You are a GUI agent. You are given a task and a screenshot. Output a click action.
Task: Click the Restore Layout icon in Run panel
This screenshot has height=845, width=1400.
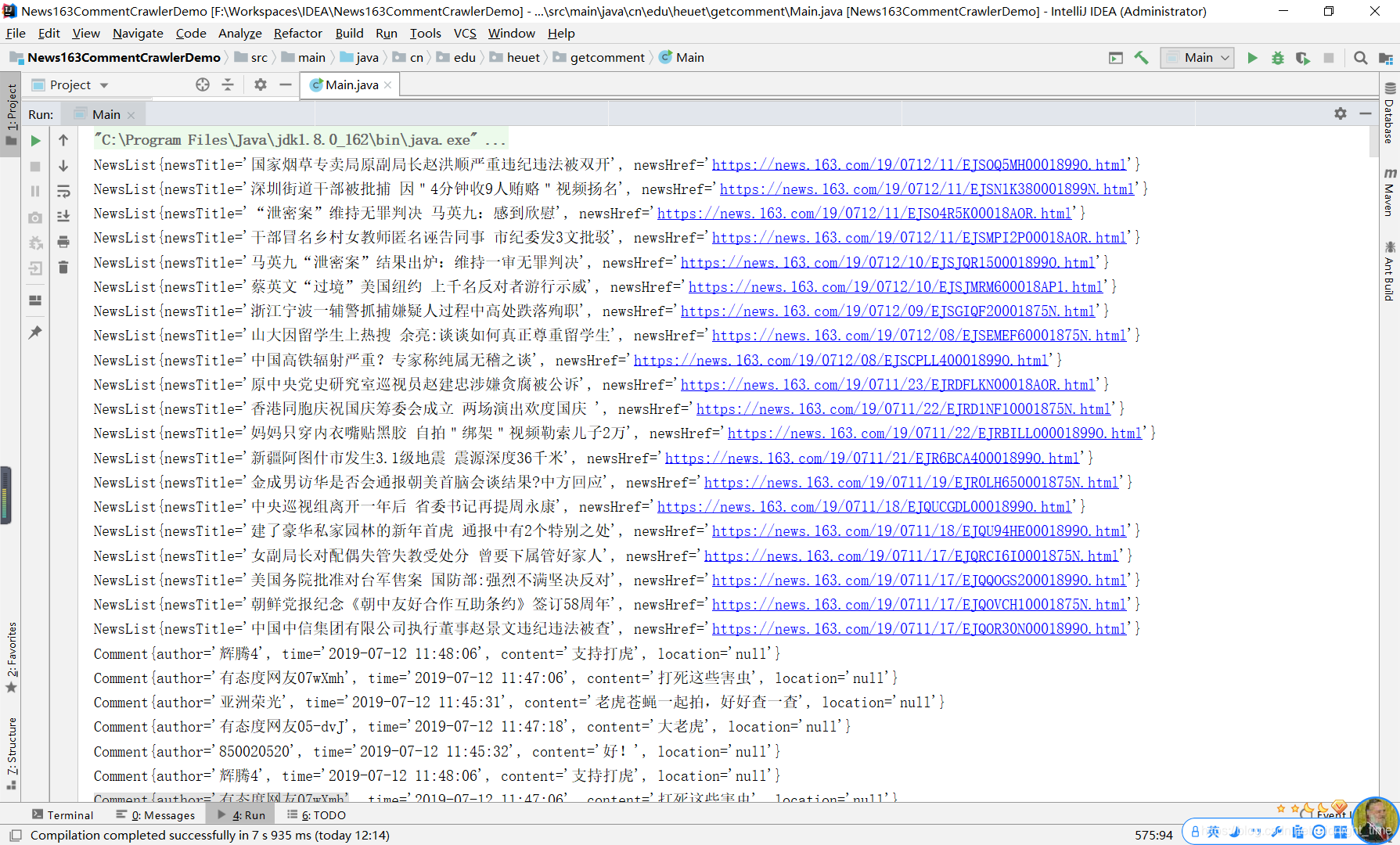point(35,300)
